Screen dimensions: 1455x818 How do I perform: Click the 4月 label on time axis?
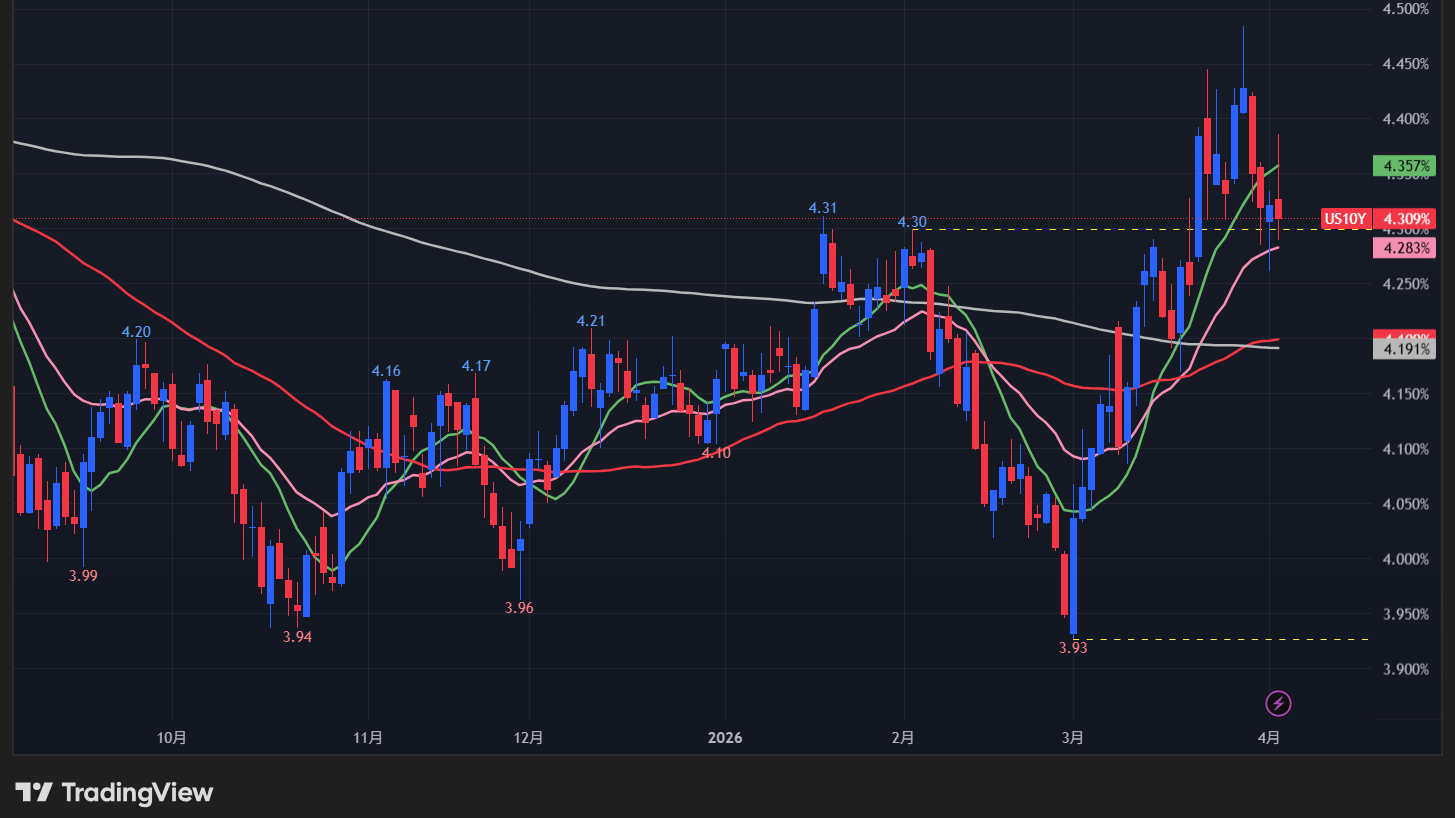tap(1269, 738)
